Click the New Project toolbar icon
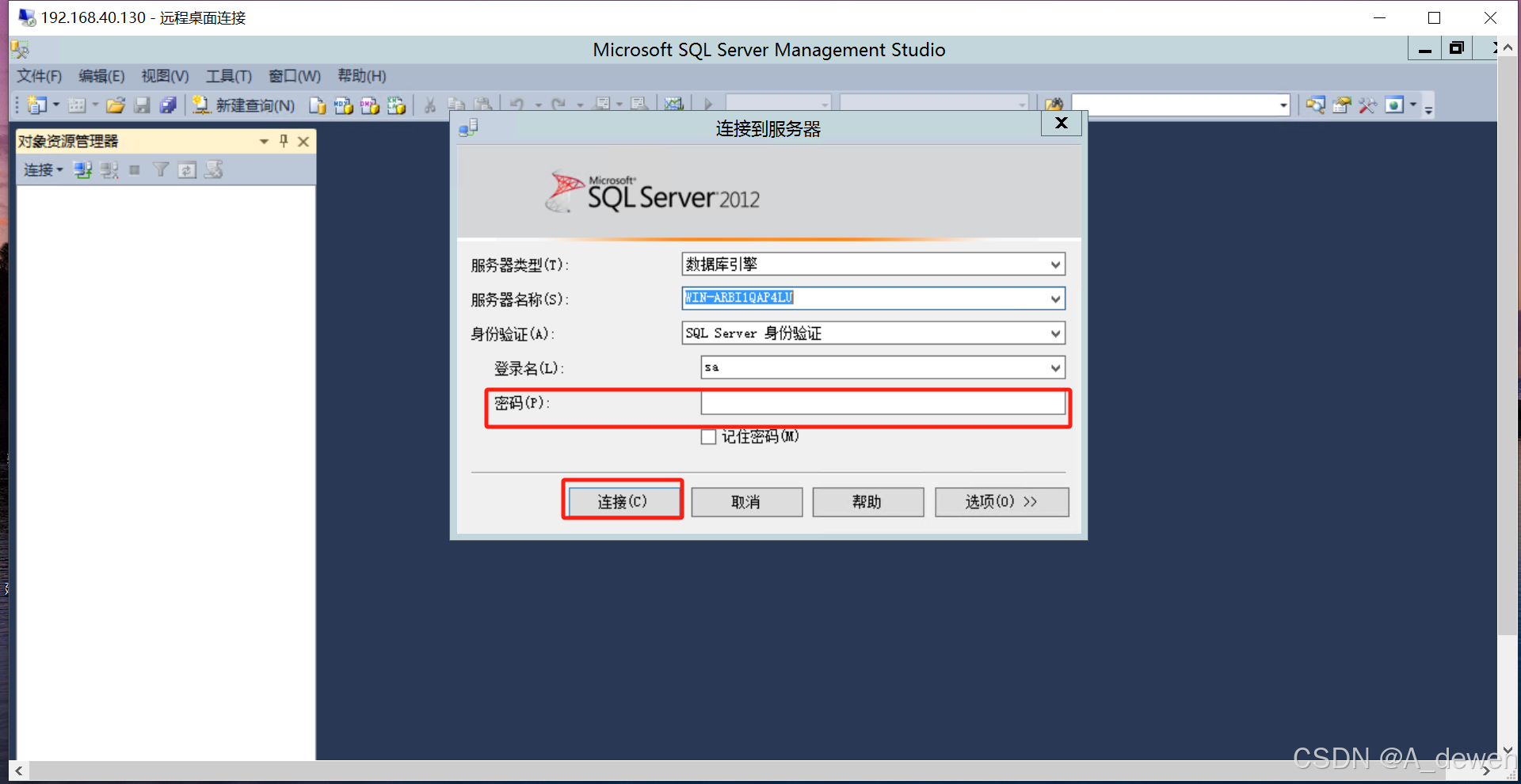Image resolution: width=1521 pixels, height=784 pixels. coord(36,105)
